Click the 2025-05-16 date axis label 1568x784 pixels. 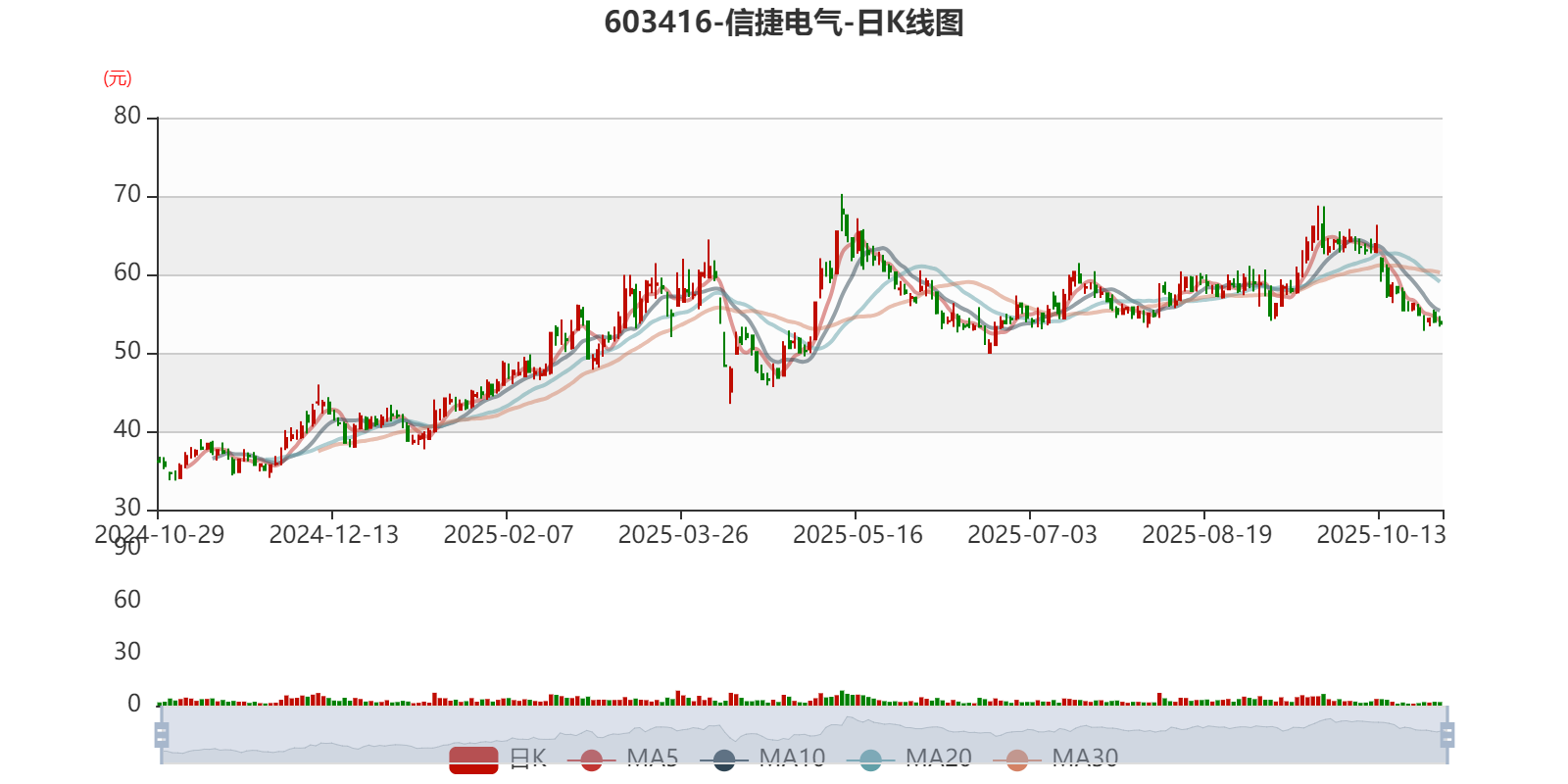857,535
